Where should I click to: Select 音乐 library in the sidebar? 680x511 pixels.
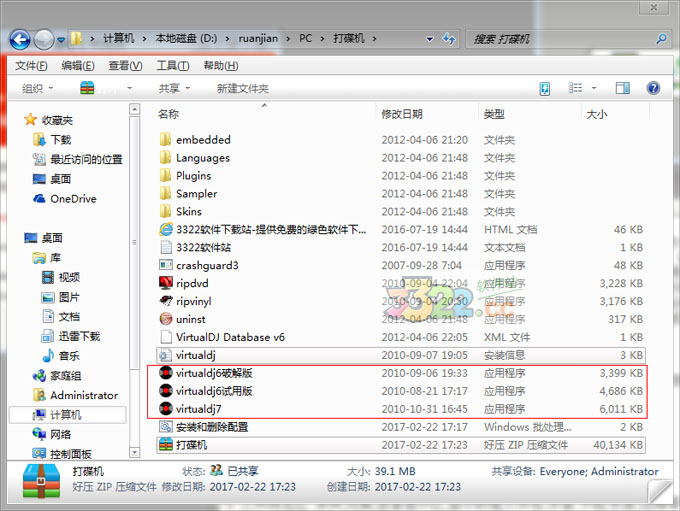[x=61, y=356]
